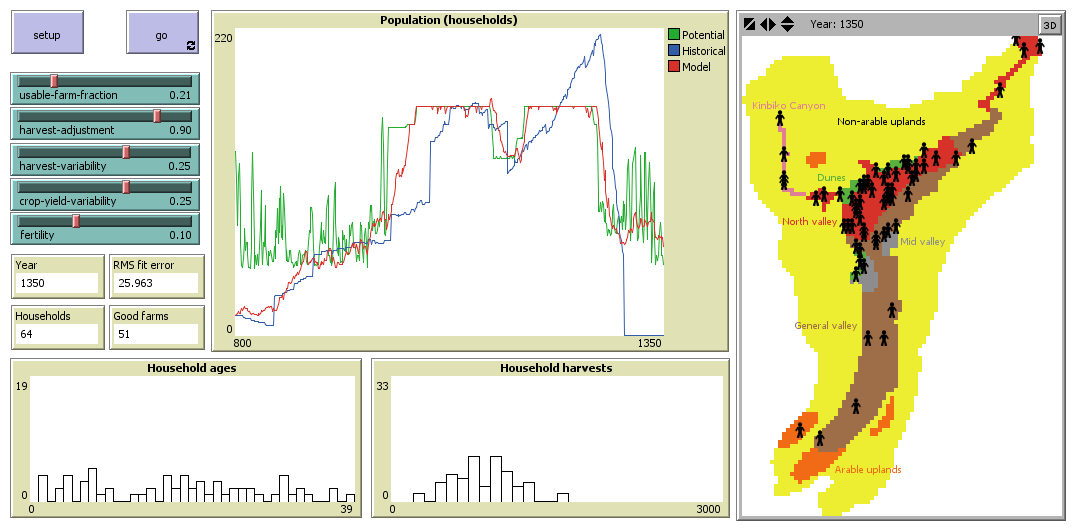Click the horizontal arrows icon in view header

(768, 24)
